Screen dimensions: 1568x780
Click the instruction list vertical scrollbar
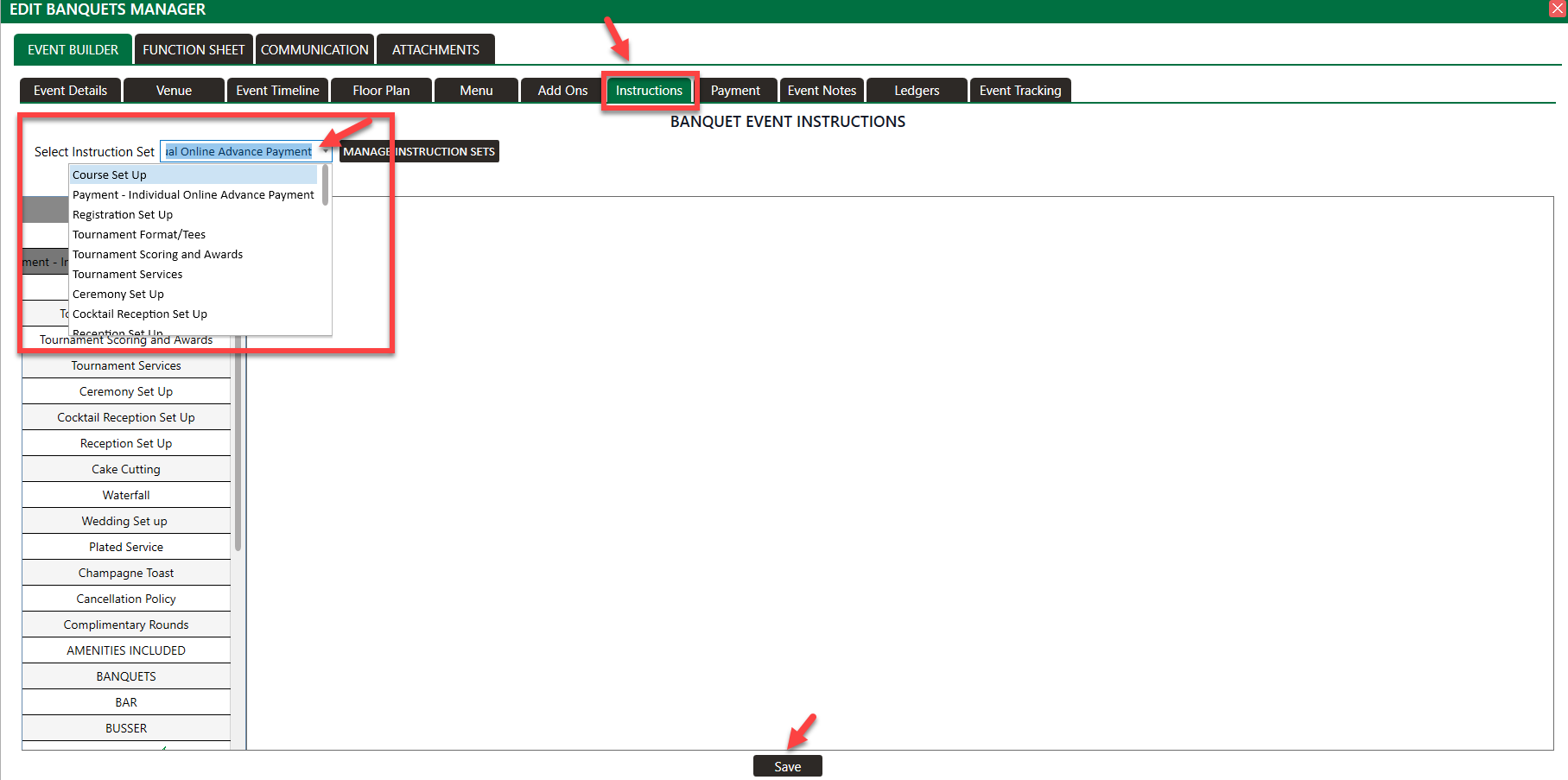238,449
